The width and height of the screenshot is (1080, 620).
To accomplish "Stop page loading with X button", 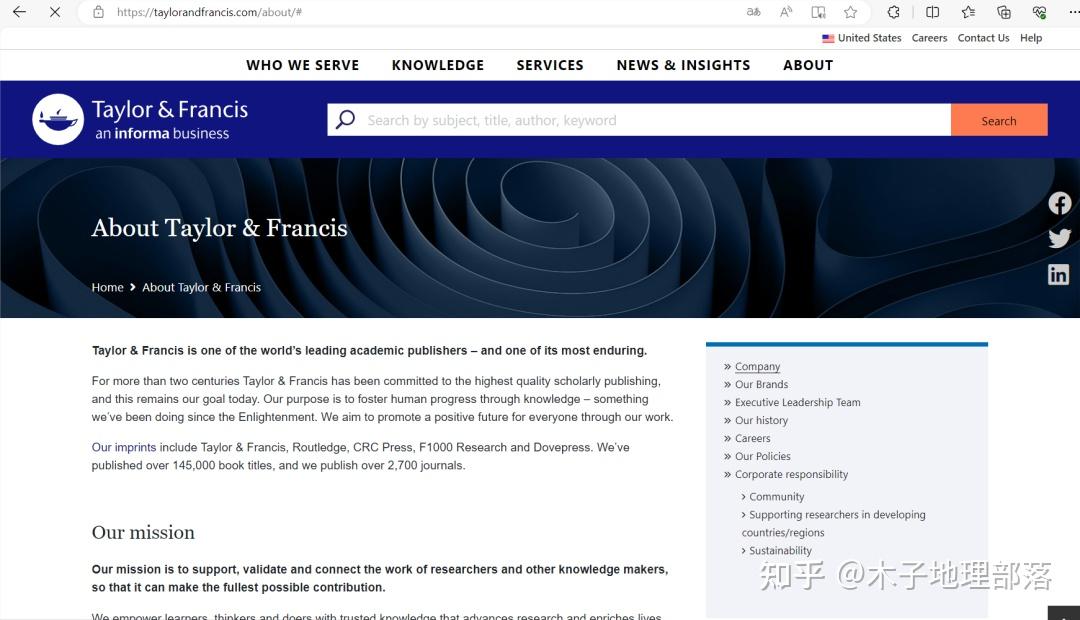I will point(55,12).
